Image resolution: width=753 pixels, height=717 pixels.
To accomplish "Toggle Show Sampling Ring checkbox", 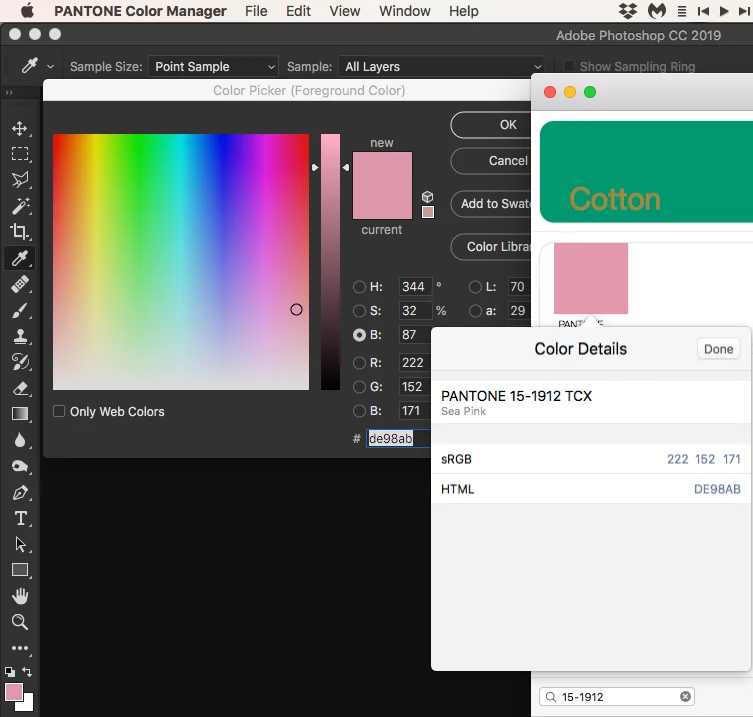I will 569,66.
